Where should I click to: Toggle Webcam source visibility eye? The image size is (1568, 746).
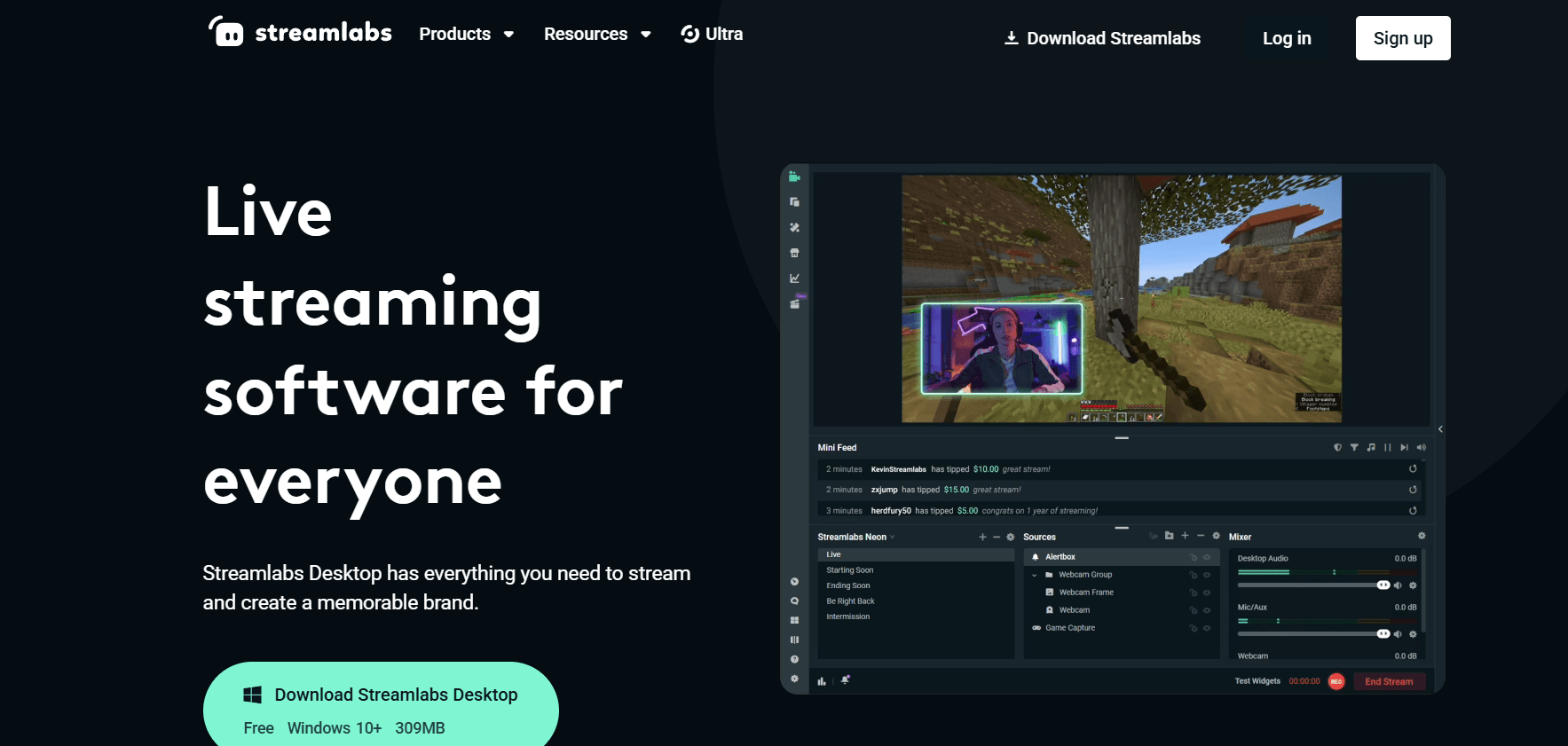[x=1207, y=610]
